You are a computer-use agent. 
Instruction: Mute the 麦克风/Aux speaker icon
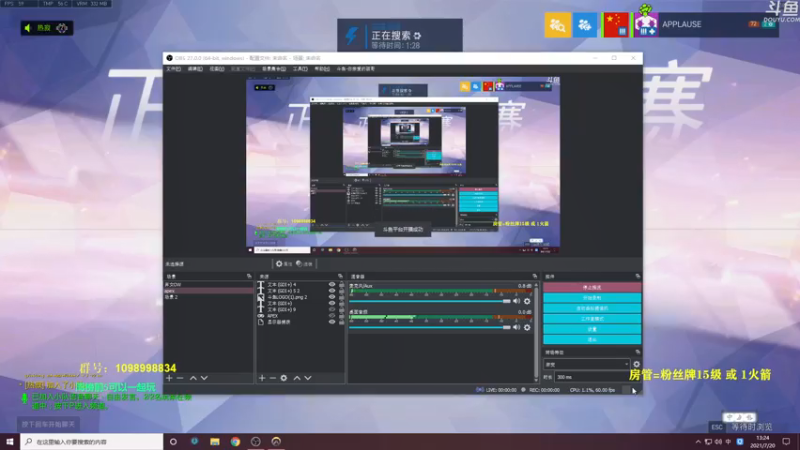[x=516, y=301]
